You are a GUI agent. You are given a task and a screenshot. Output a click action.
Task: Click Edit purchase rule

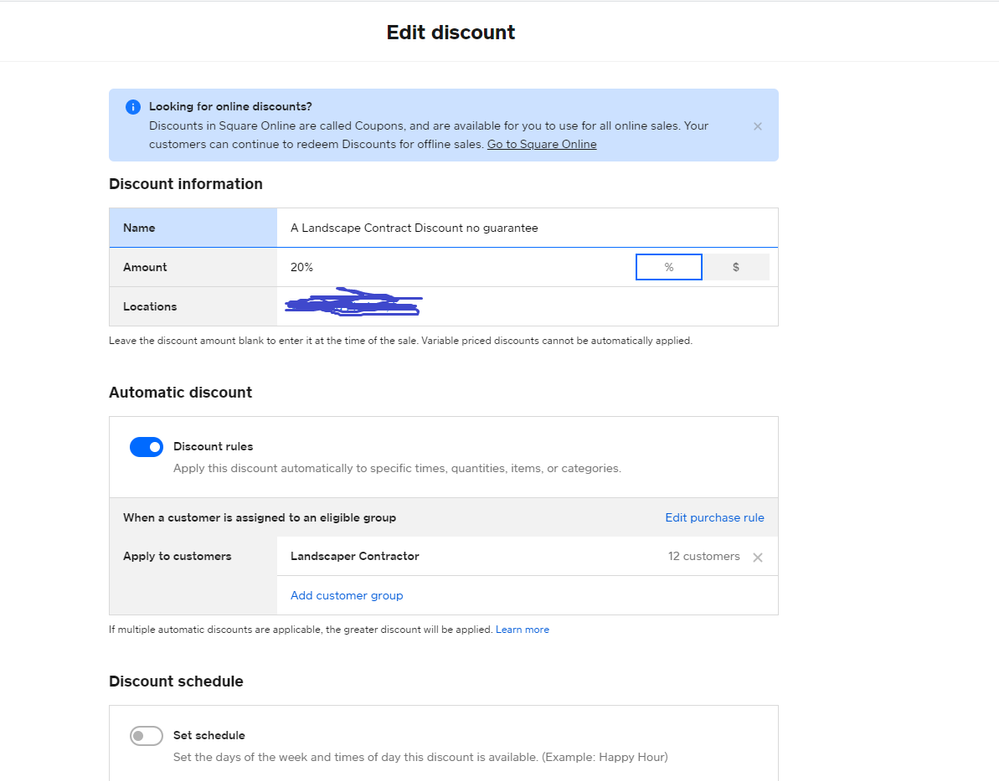click(x=714, y=518)
